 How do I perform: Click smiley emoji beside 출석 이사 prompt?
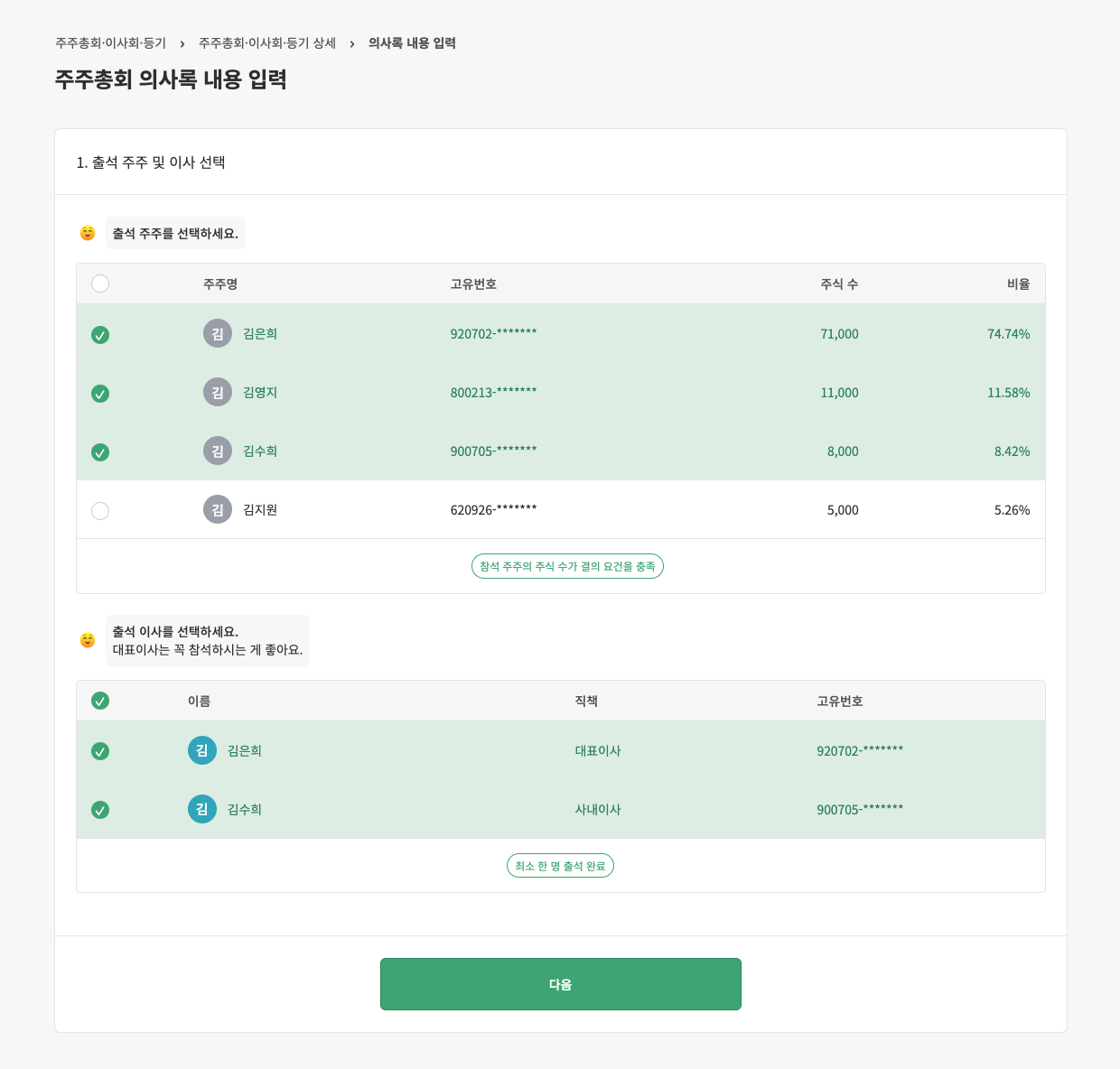coord(88,640)
